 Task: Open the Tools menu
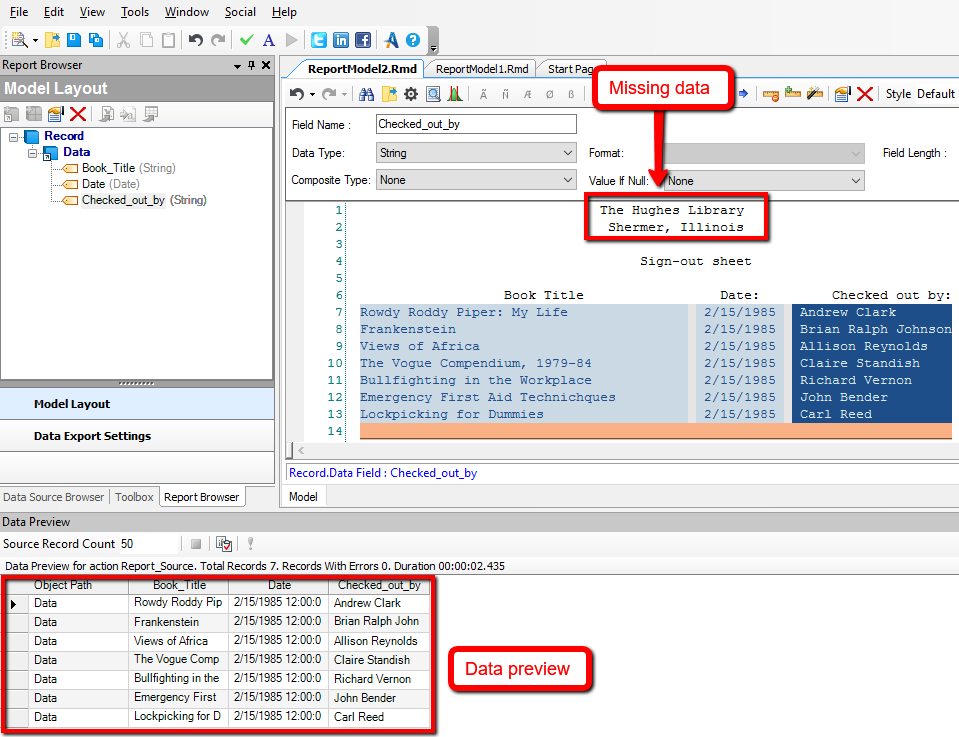tap(134, 12)
